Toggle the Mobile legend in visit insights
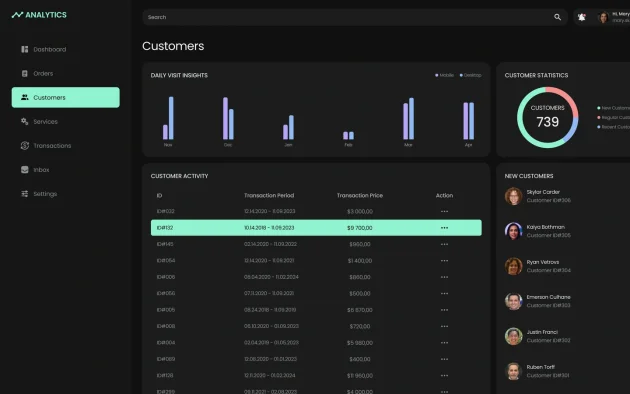 [444, 75]
